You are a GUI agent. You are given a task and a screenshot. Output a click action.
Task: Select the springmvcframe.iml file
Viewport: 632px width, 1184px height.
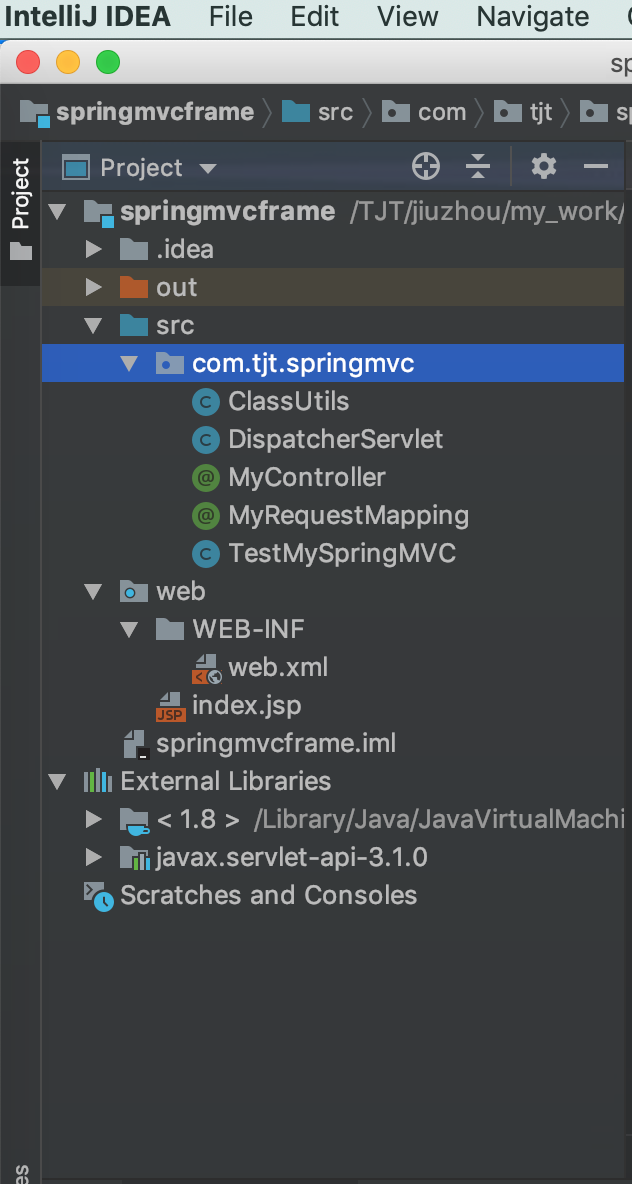point(276,744)
